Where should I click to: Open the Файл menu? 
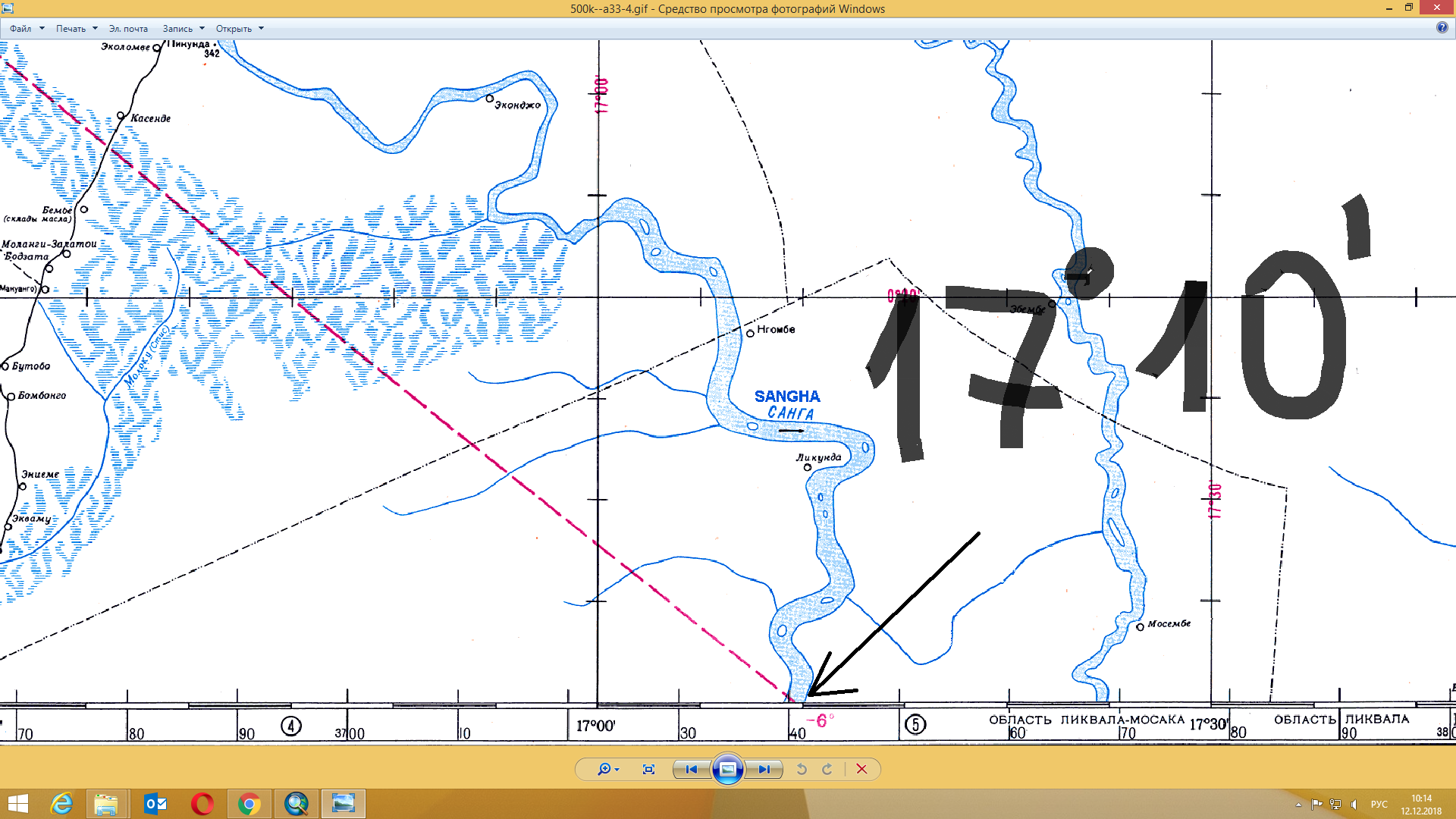tap(21, 29)
